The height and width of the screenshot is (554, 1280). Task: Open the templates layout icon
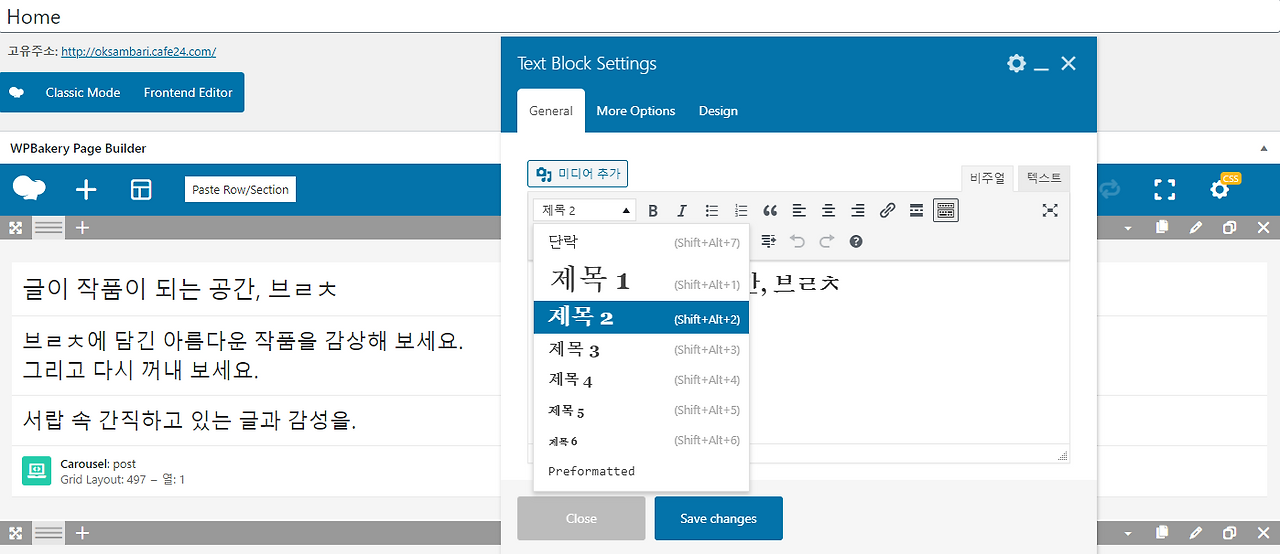coord(141,189)
